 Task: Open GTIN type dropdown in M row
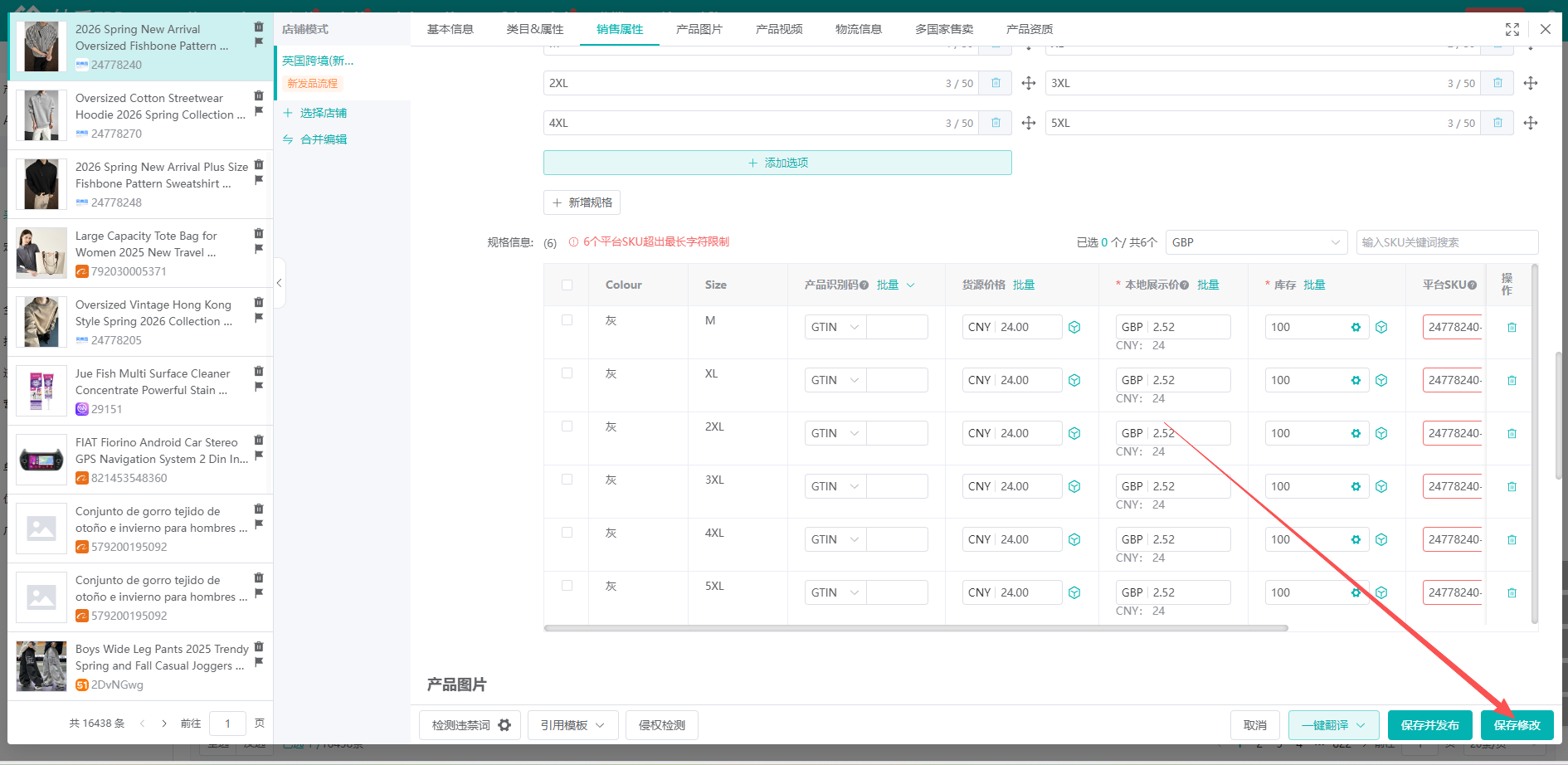pyautogui.click(x=835, y=328)
